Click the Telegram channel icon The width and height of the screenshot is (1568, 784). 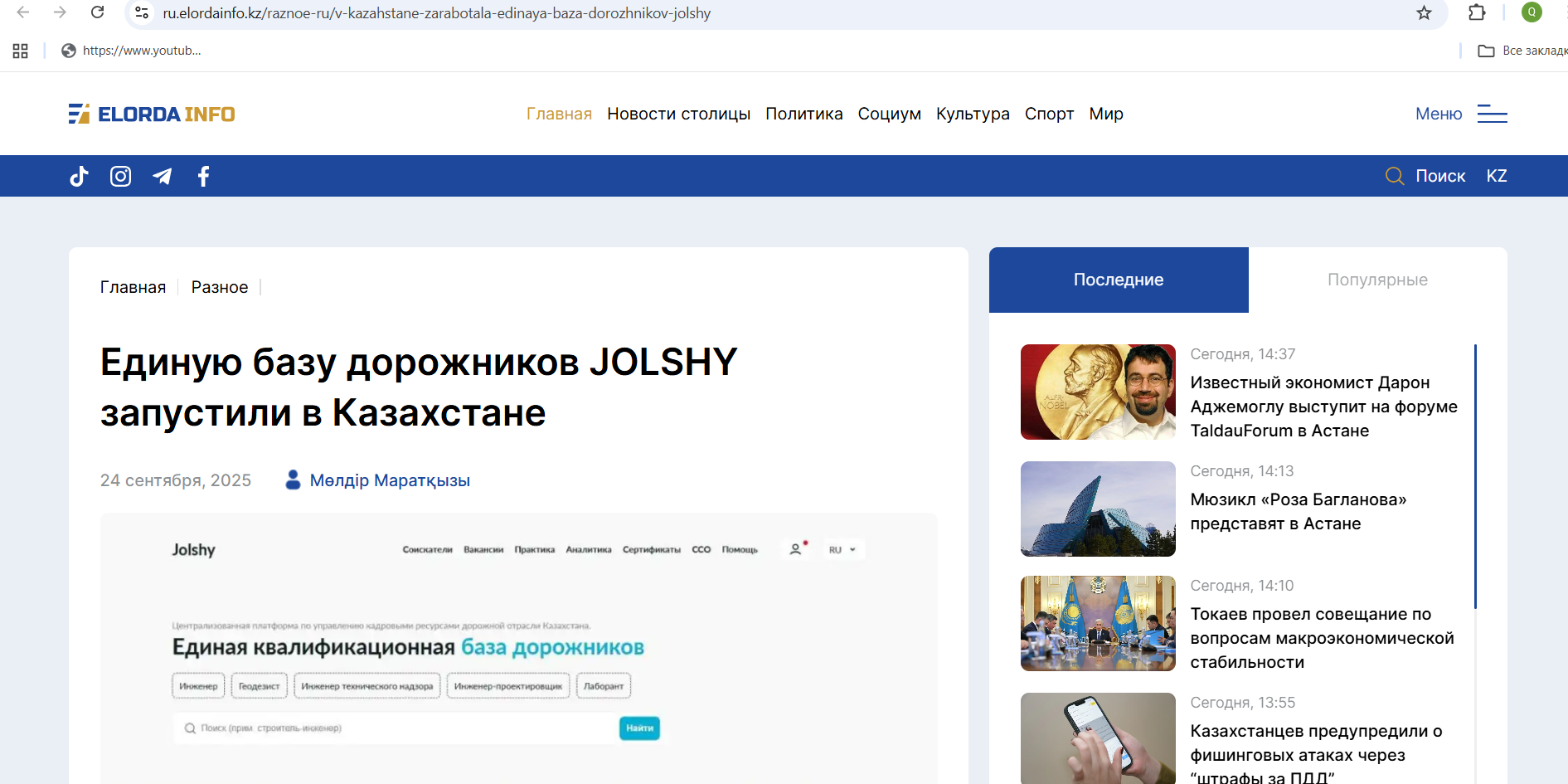163,176
